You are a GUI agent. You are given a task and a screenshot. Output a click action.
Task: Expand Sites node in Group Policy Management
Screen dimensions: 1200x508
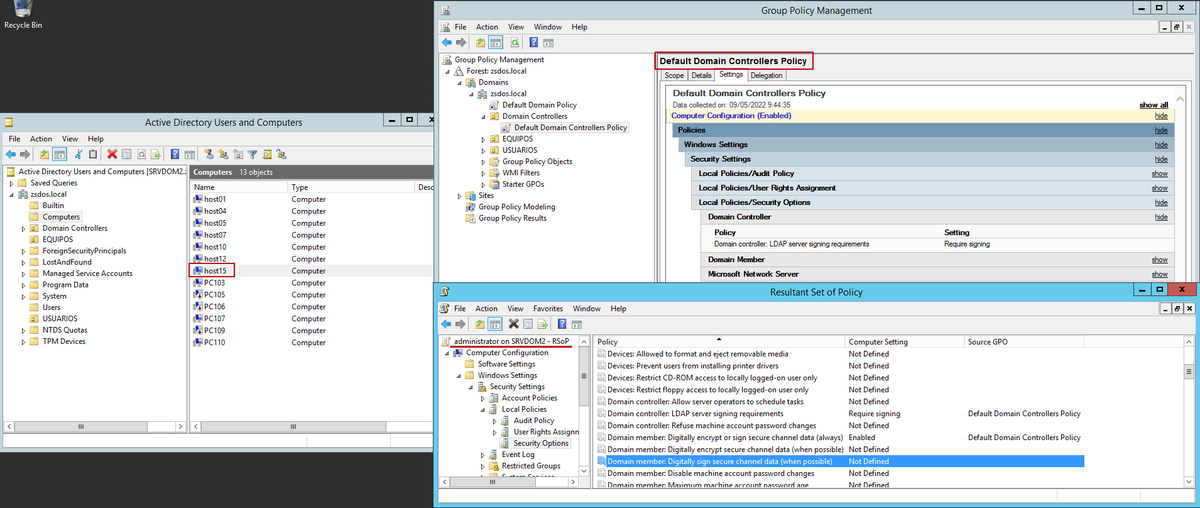(459, 195)
